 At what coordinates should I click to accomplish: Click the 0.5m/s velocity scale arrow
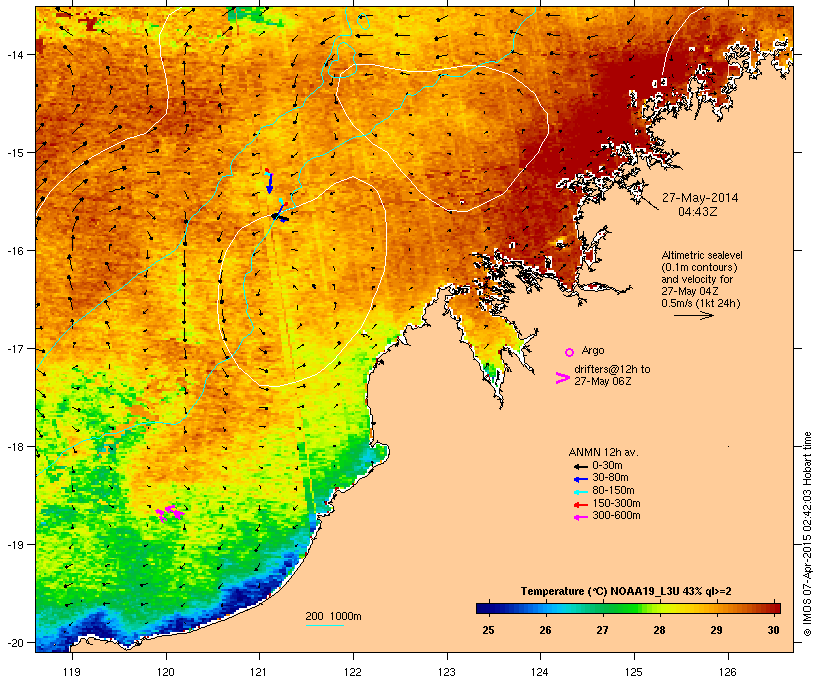click(x=693, y=315)
